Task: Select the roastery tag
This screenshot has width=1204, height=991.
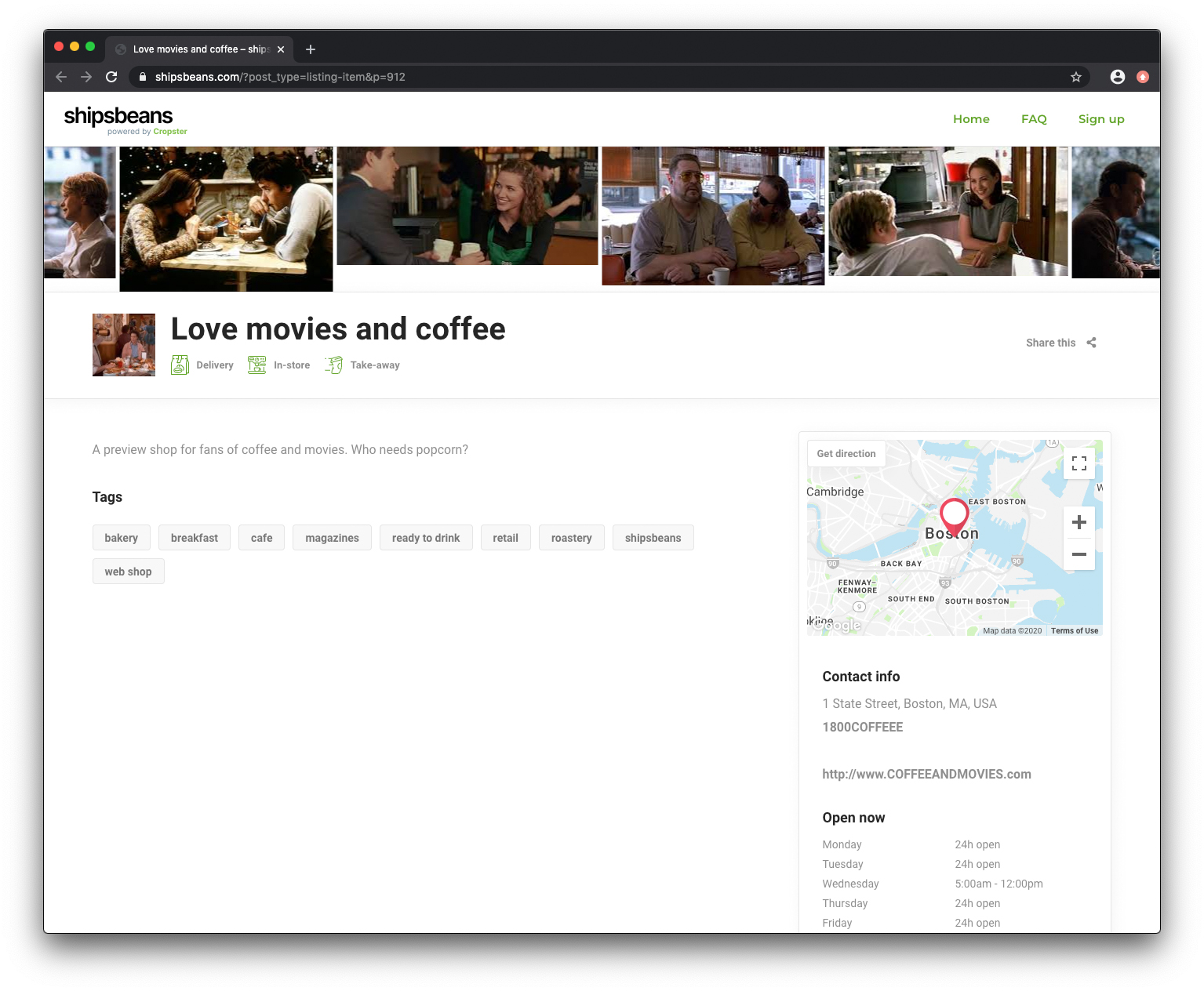Action: click(x=572, y=538)
